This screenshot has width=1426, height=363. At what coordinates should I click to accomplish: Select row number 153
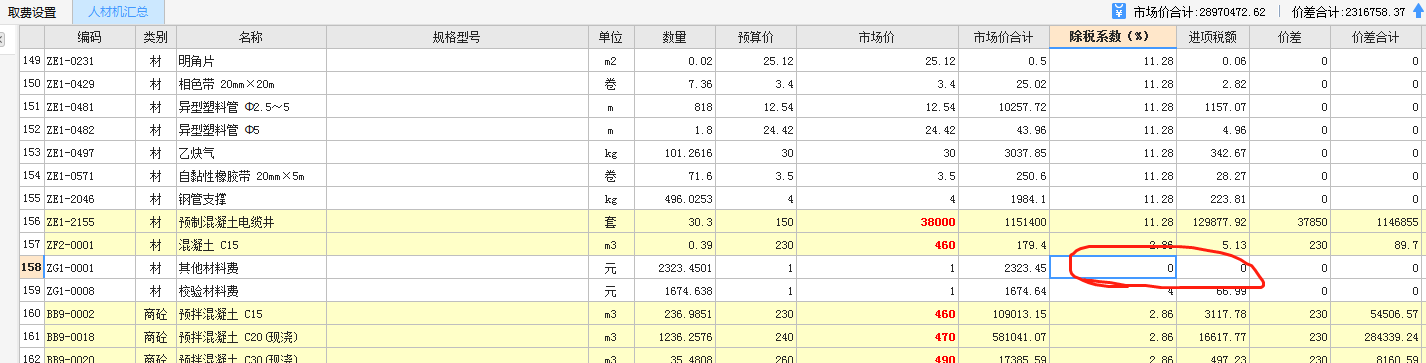(31, 153)
